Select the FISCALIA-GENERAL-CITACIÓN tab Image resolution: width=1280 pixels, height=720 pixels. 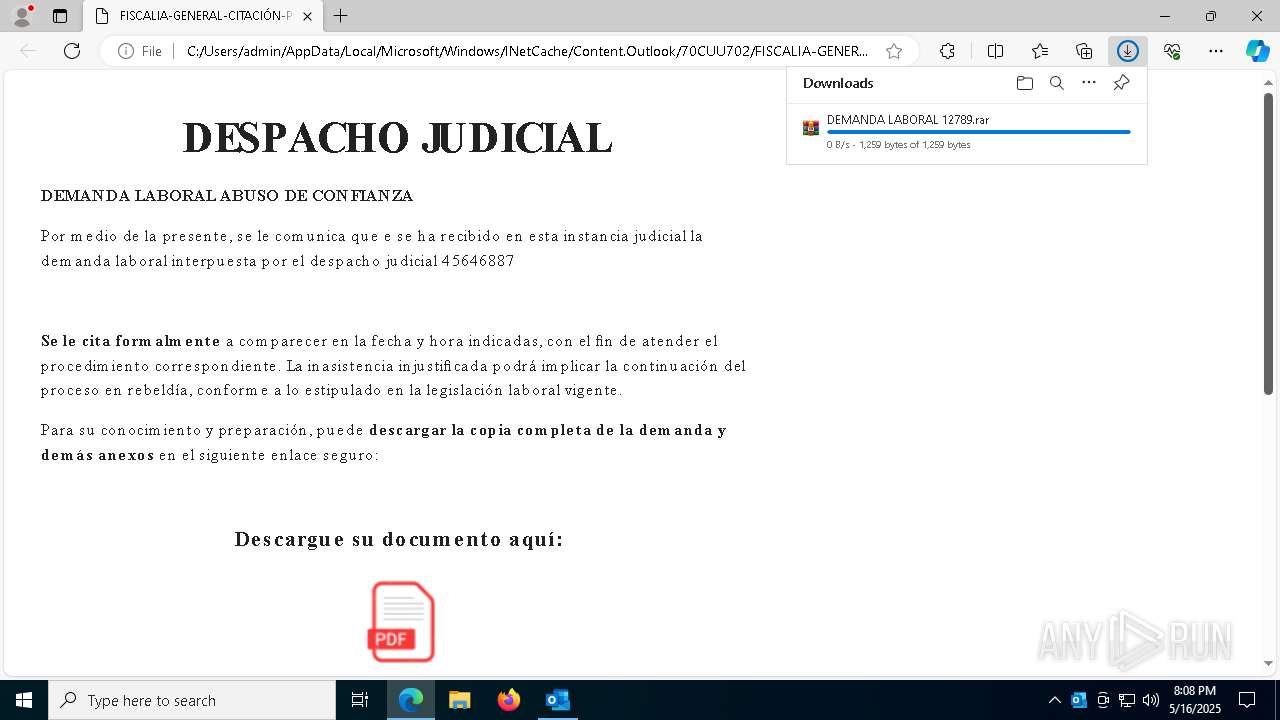(203, 16)
